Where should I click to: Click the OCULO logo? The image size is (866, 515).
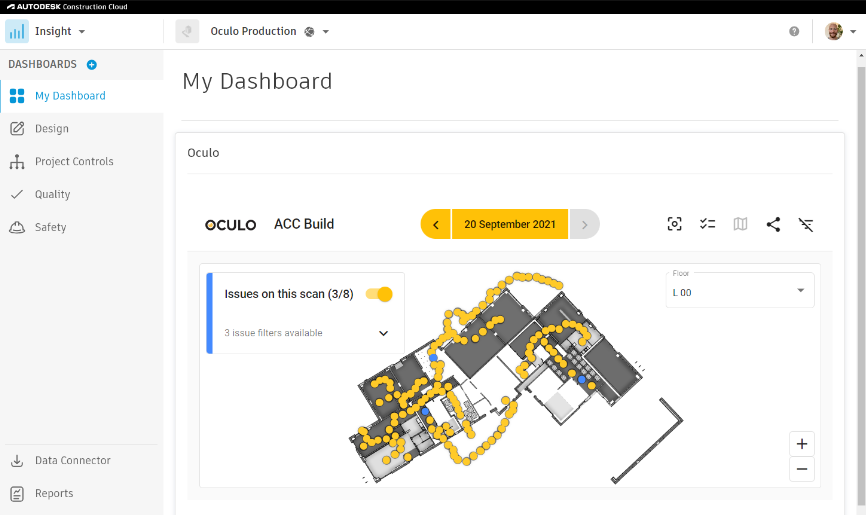231,225
